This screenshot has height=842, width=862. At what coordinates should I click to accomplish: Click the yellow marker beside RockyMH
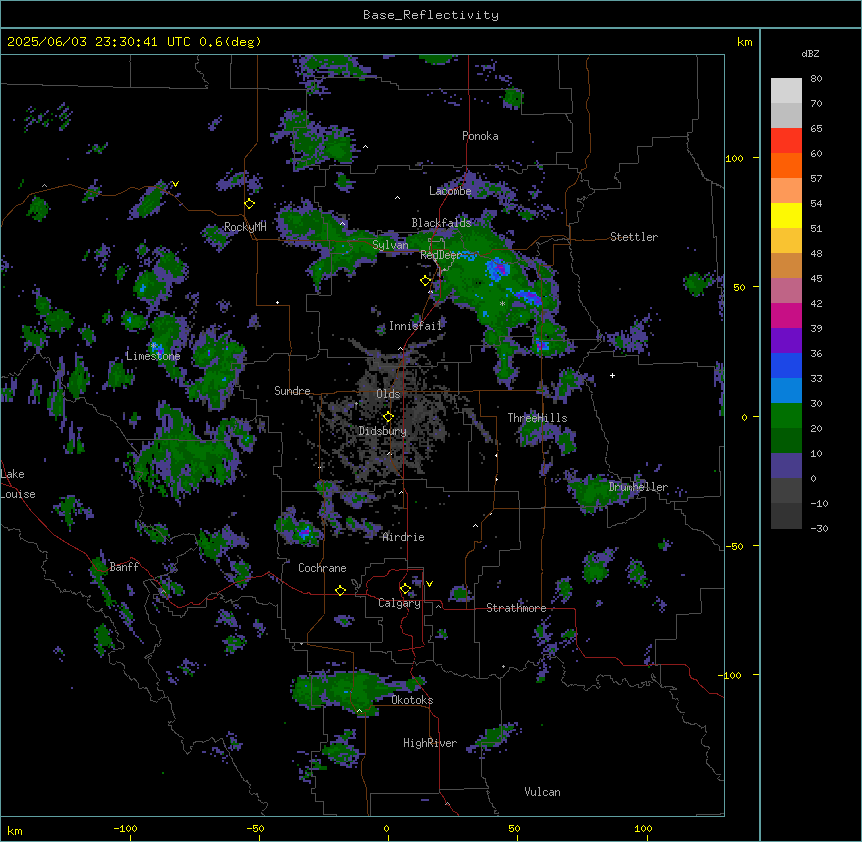click(x=250, y=204)
